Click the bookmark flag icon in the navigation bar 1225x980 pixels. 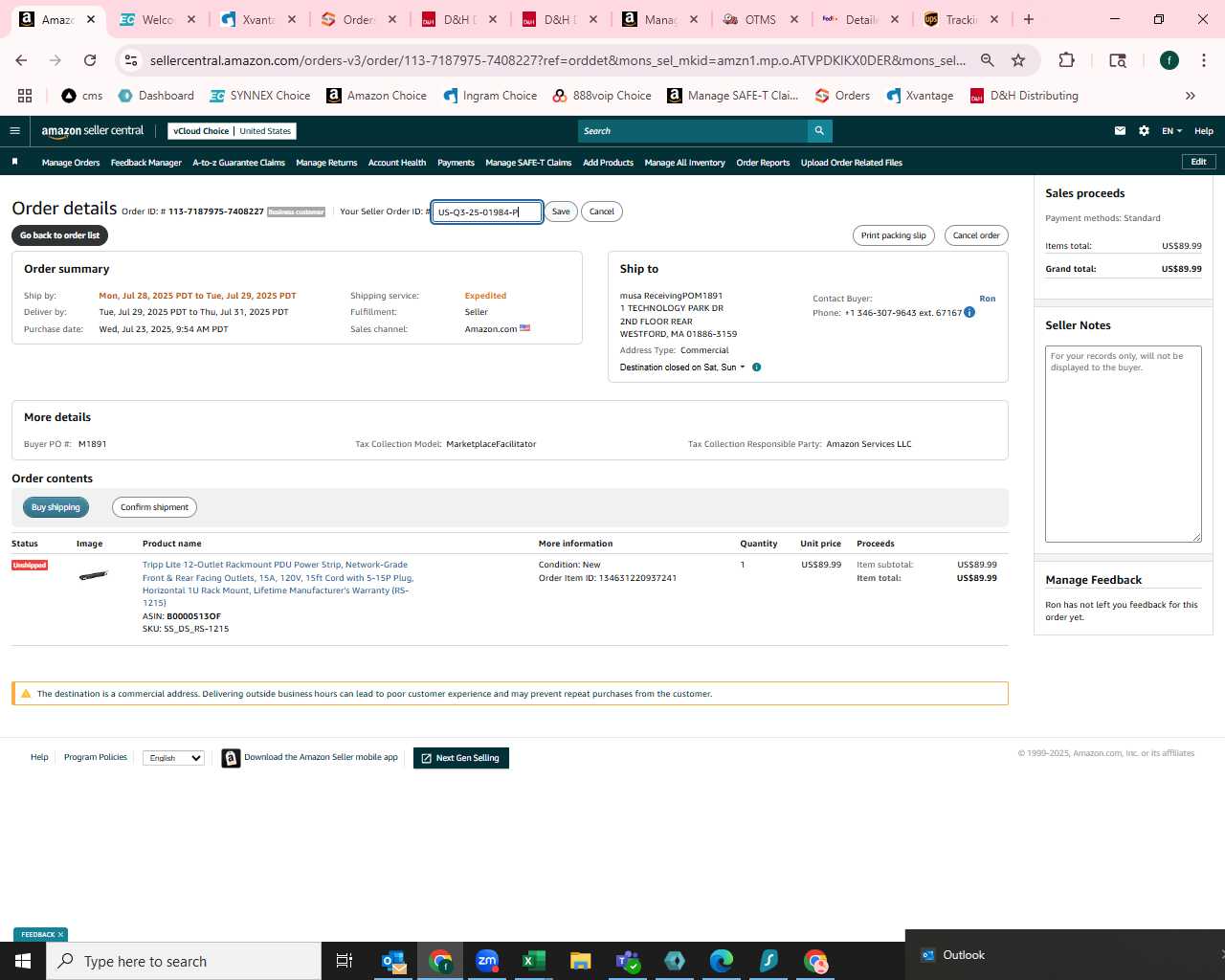[x=14, y=162]
